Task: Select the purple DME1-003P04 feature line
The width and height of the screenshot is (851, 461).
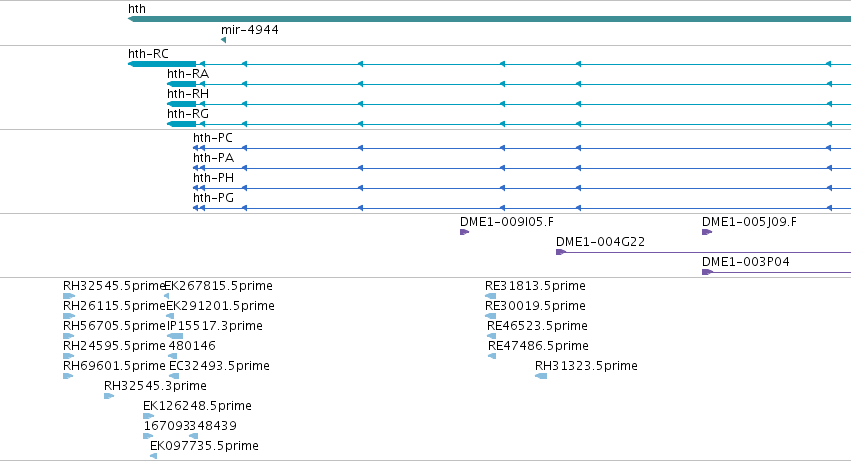Action: pos(777,273)
